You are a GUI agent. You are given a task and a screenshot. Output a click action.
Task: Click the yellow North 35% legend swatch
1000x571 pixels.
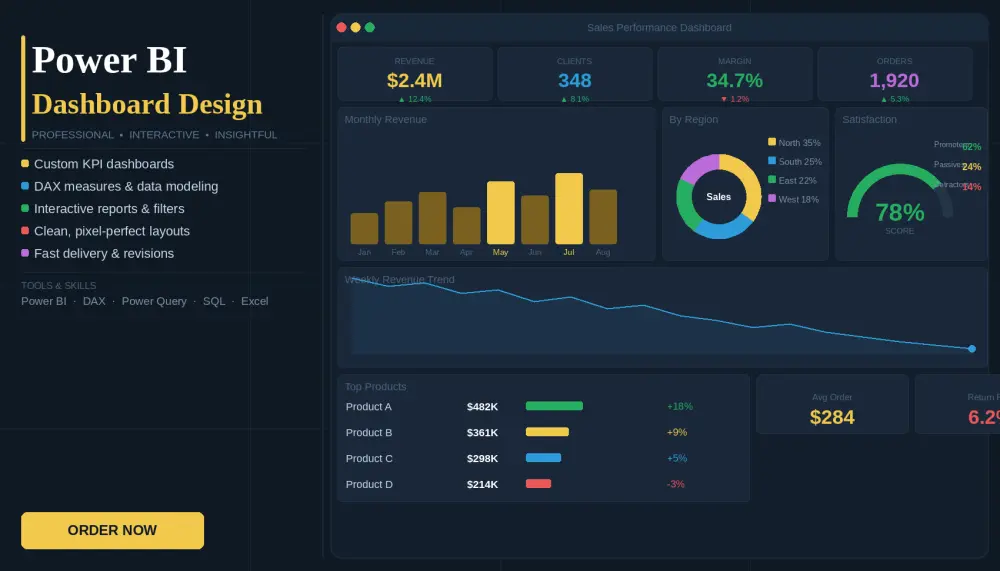(x=772, y=142)
